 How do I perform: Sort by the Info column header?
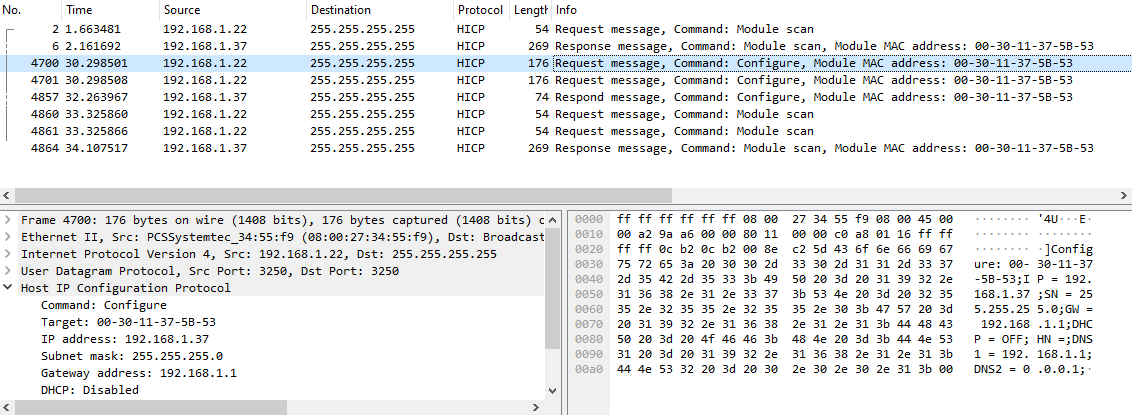567,9
